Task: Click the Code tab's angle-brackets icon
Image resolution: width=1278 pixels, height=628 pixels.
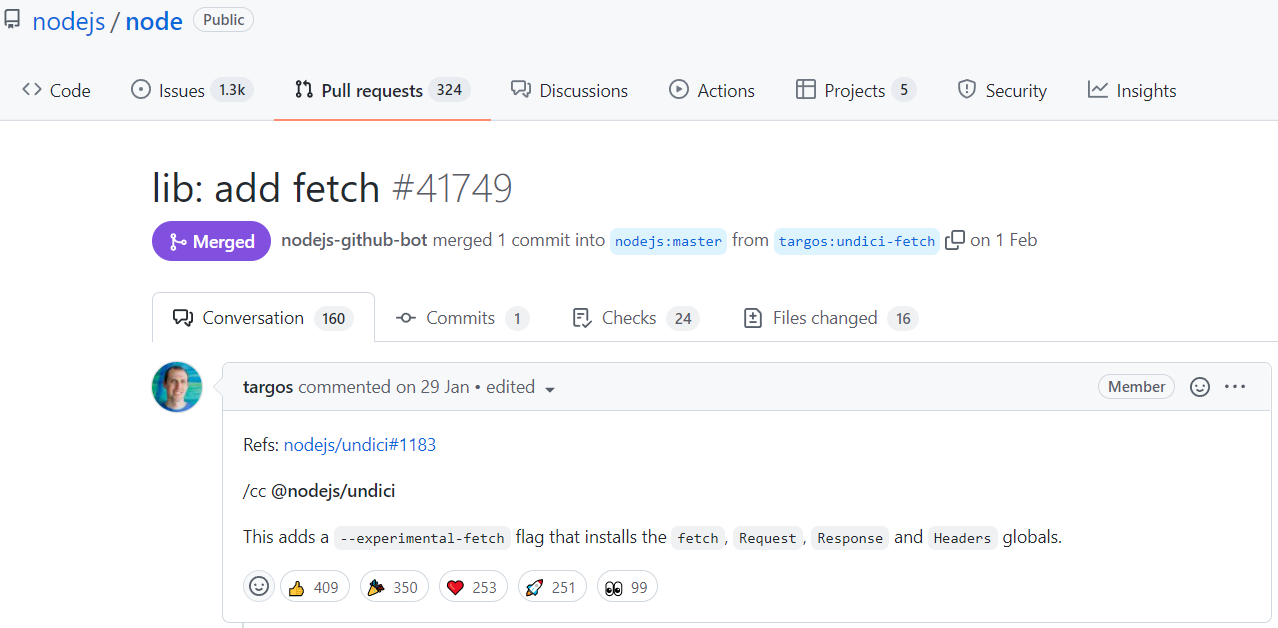Action: point(31,90)
